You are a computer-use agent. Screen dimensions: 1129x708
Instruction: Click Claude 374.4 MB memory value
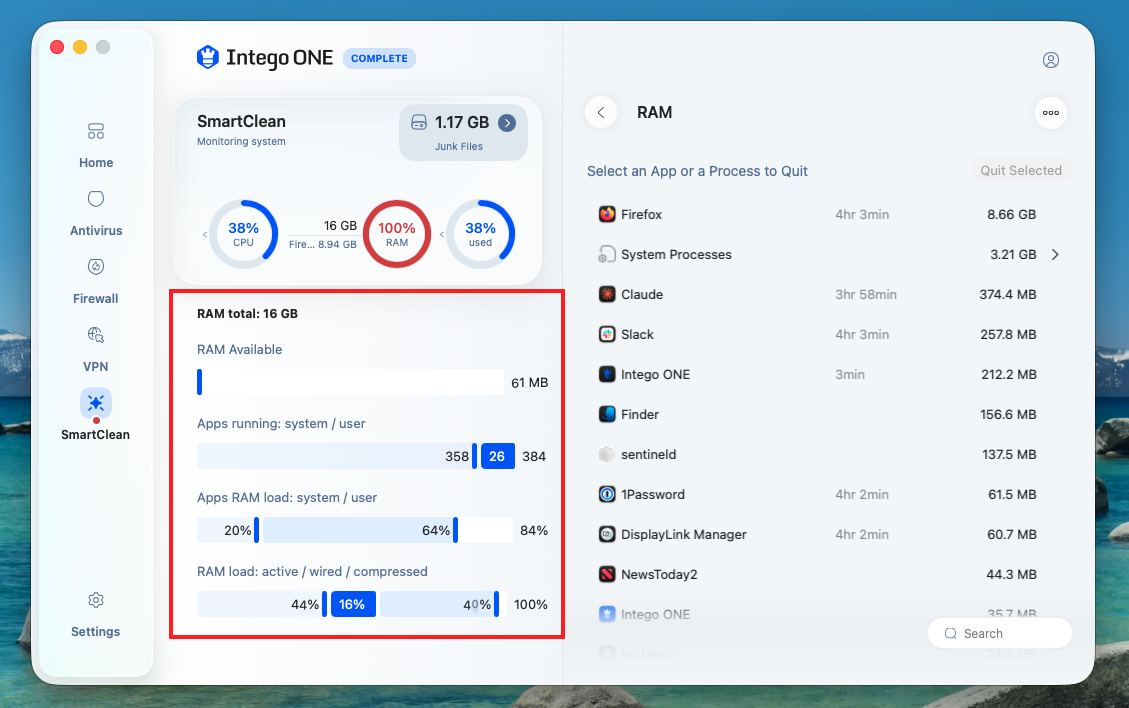click(x=1008, y=295)
